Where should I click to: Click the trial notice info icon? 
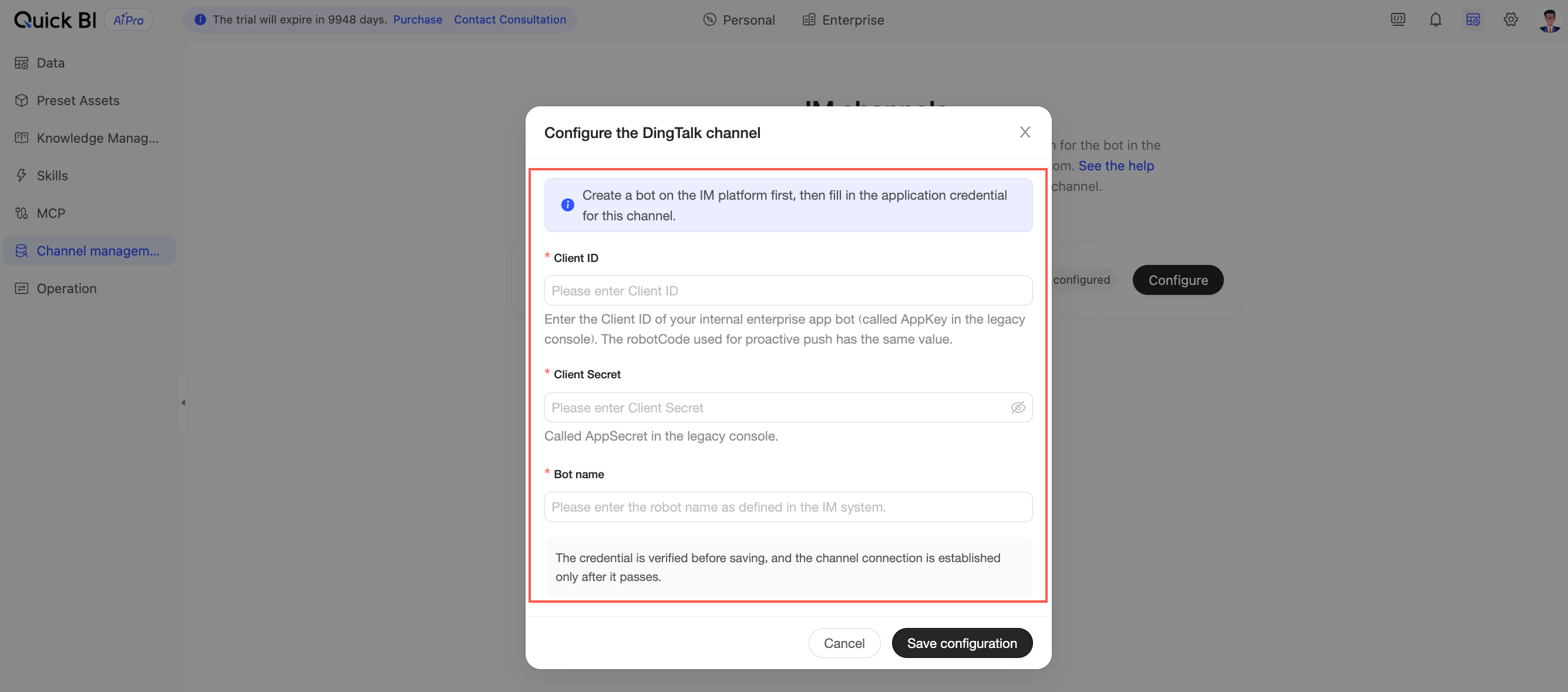(x=200, y=19)
